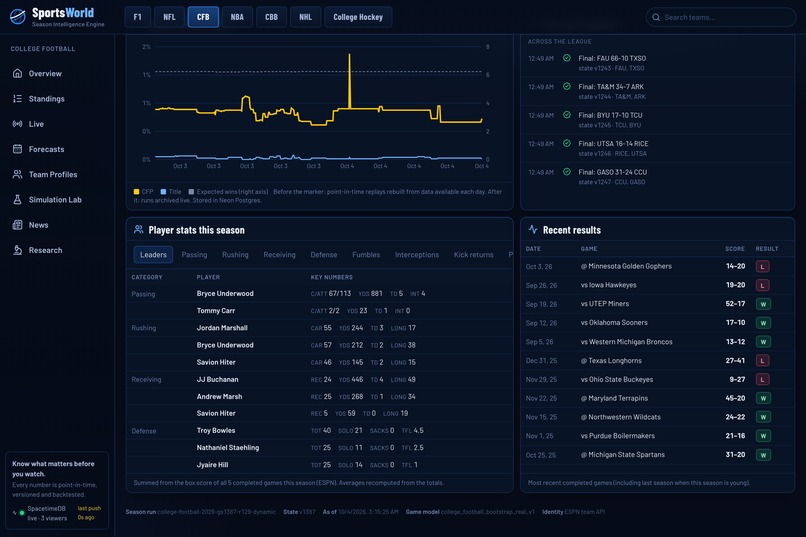This screenshot has height=537, width=806.
Task: Click W result badge for UTEP Miners game
Action: pyautogui.click(x=763, y=304)
